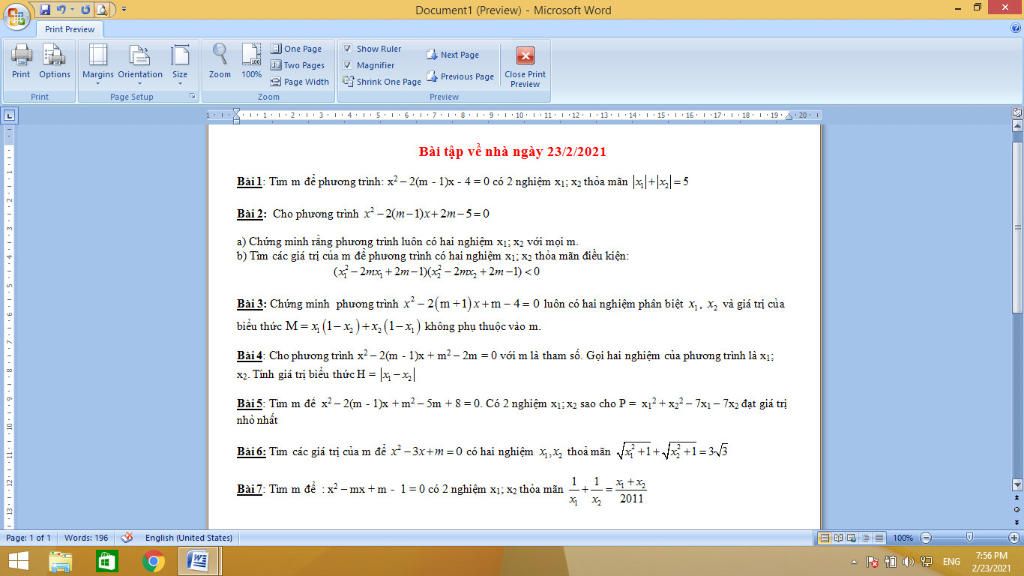Image resolution: width=1024 pixels, height=576 pixels.
Task: Click vertical scrollbar down arrow
Action: click(x=1017, y=485)
